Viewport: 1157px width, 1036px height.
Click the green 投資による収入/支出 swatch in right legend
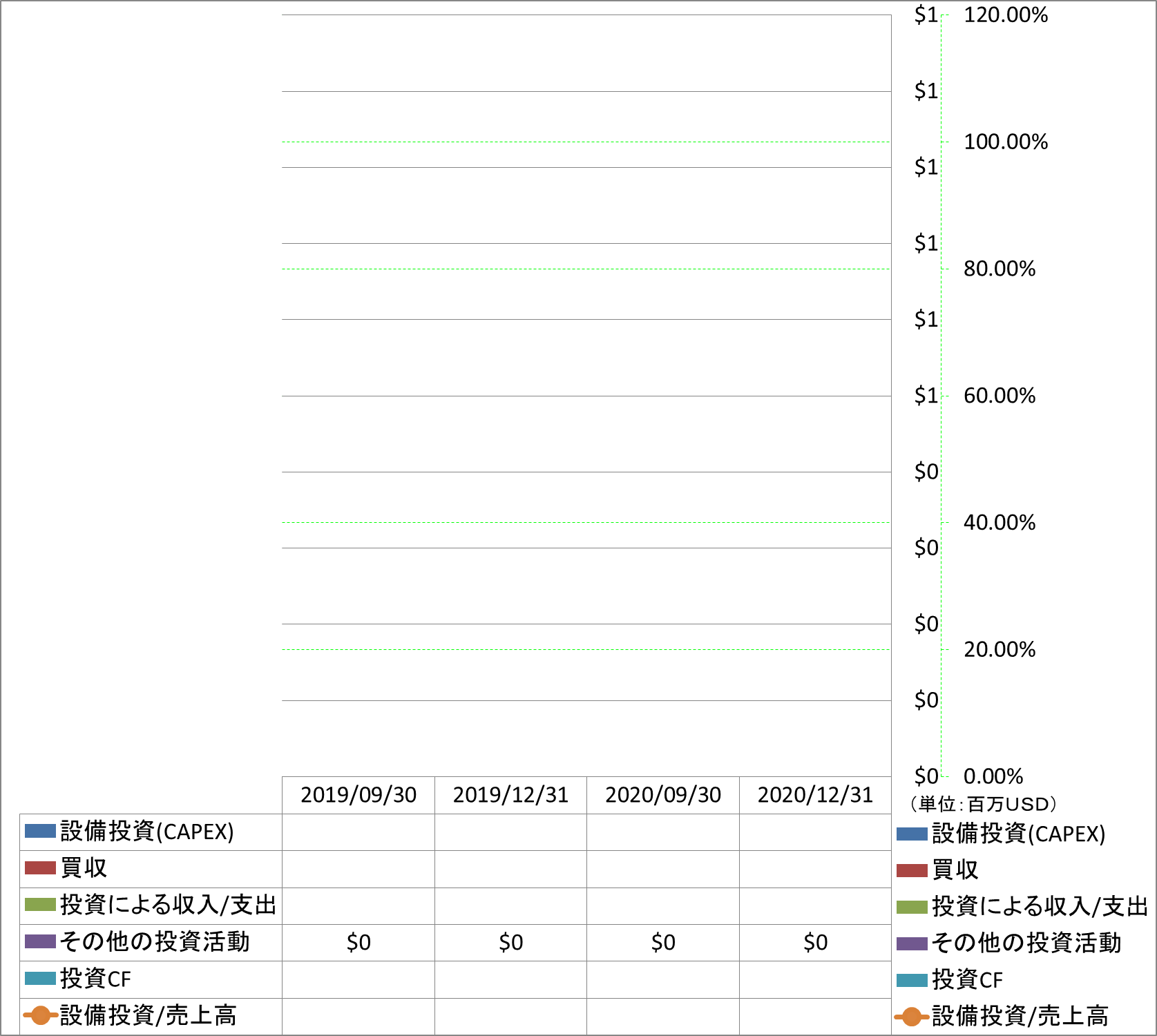(912, 907)
